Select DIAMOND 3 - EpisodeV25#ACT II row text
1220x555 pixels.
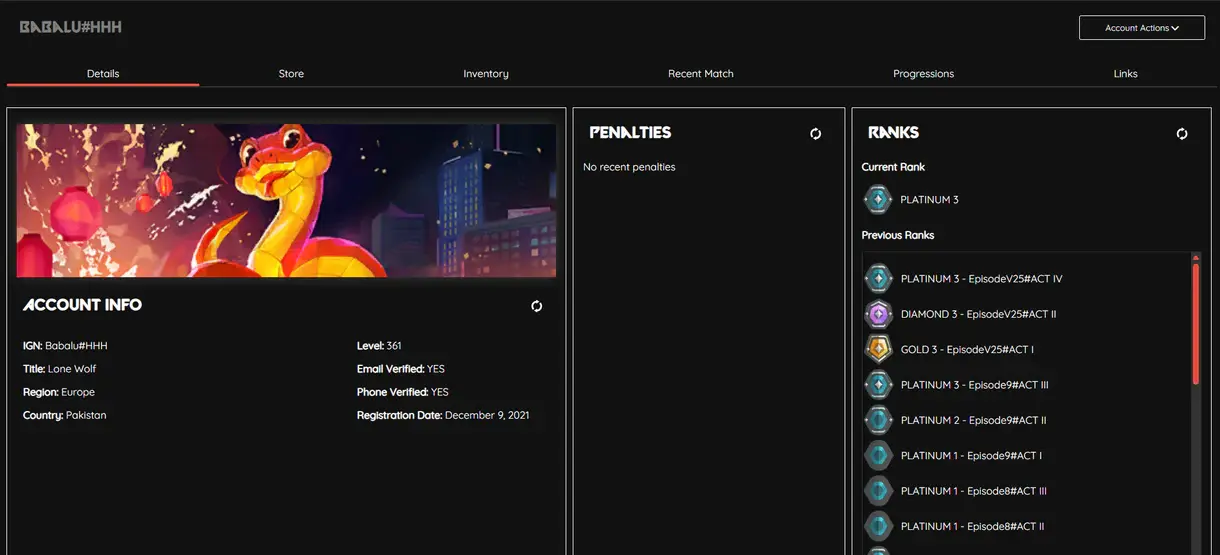click(979, 314)
